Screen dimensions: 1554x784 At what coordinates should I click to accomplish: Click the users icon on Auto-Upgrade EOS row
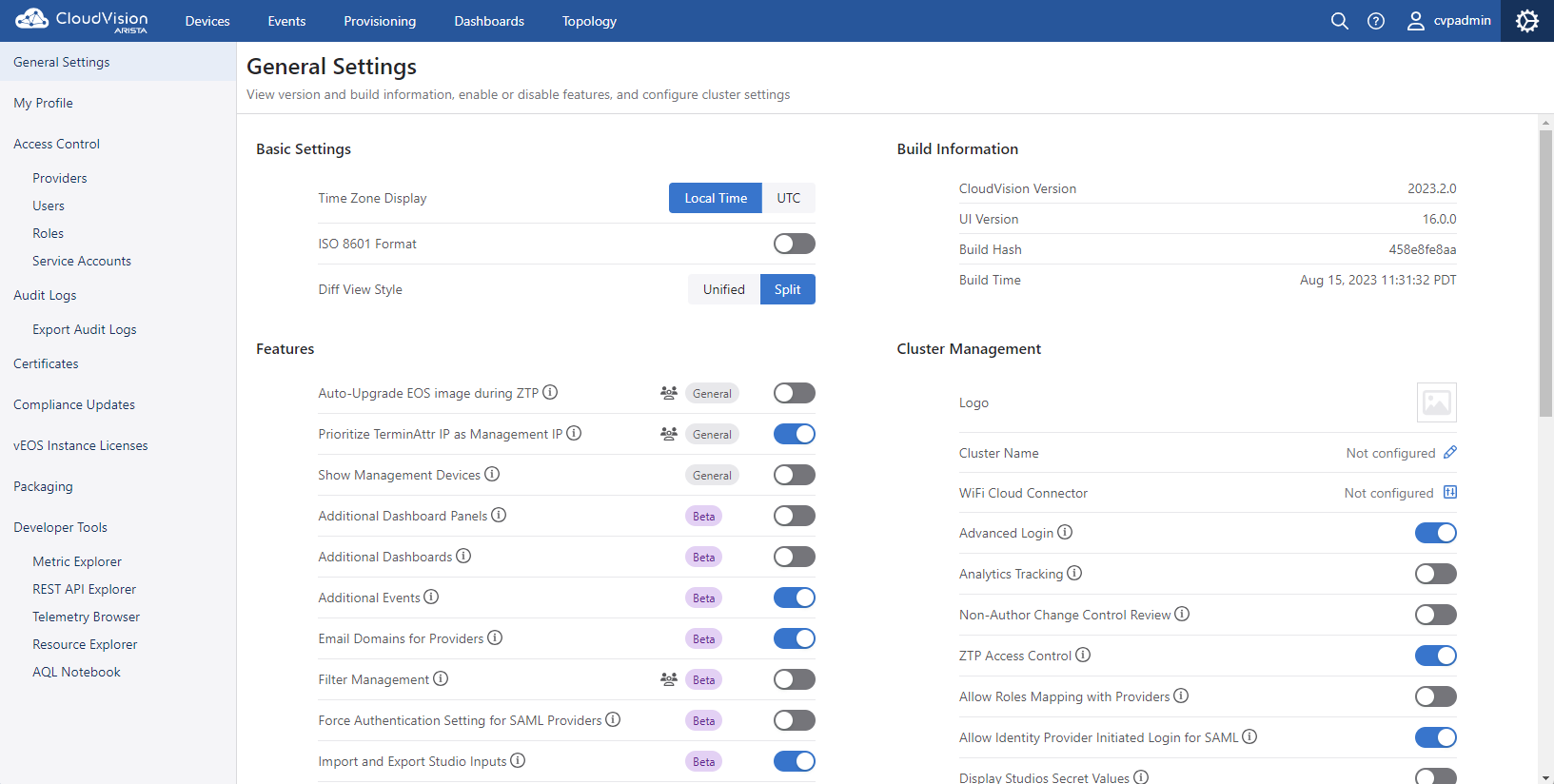669,393
